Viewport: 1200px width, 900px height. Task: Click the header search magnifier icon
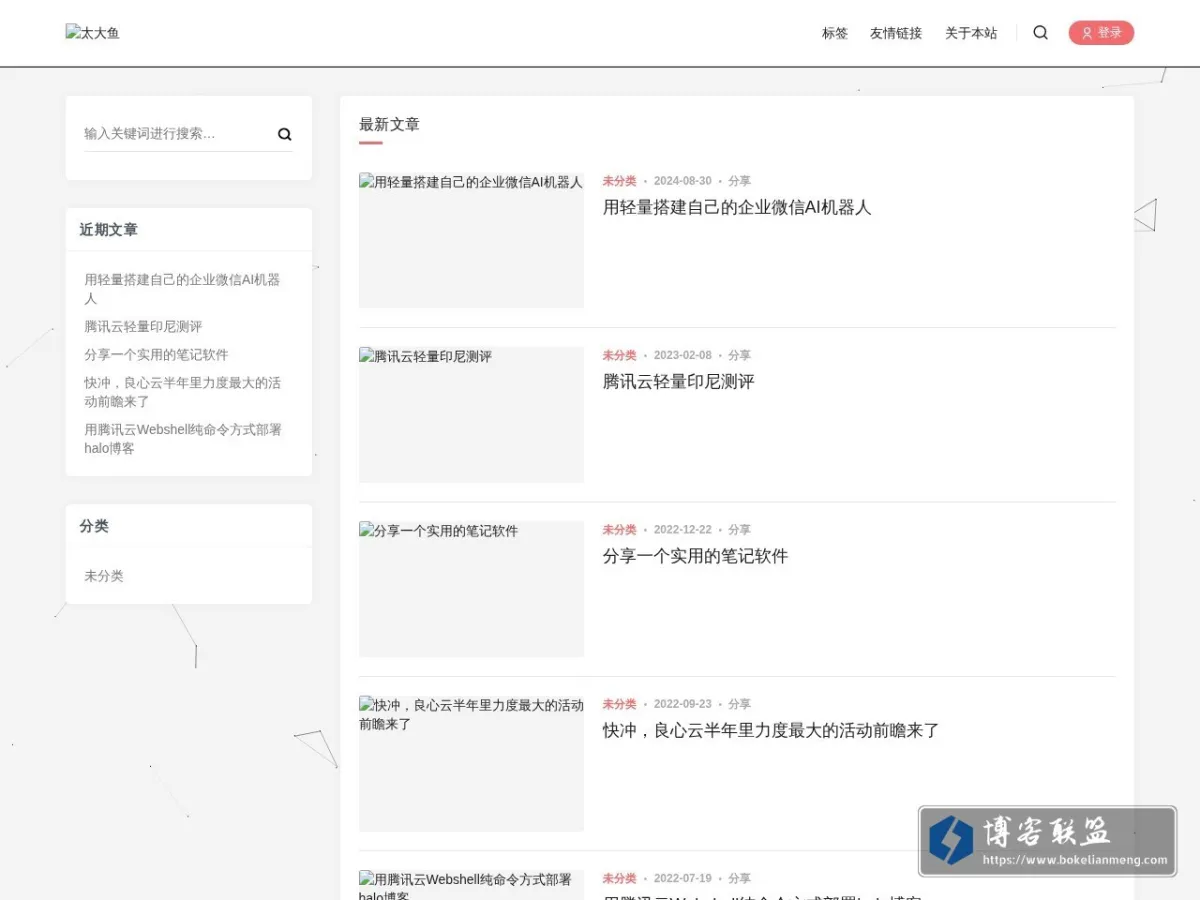coord(1040,33)
